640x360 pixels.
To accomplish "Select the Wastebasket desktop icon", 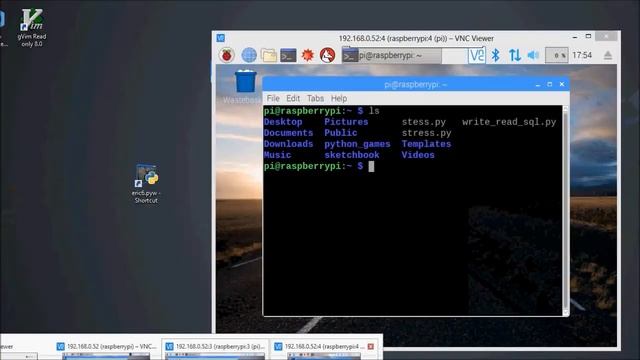I will pyautogui.click(x=245, y=87).
